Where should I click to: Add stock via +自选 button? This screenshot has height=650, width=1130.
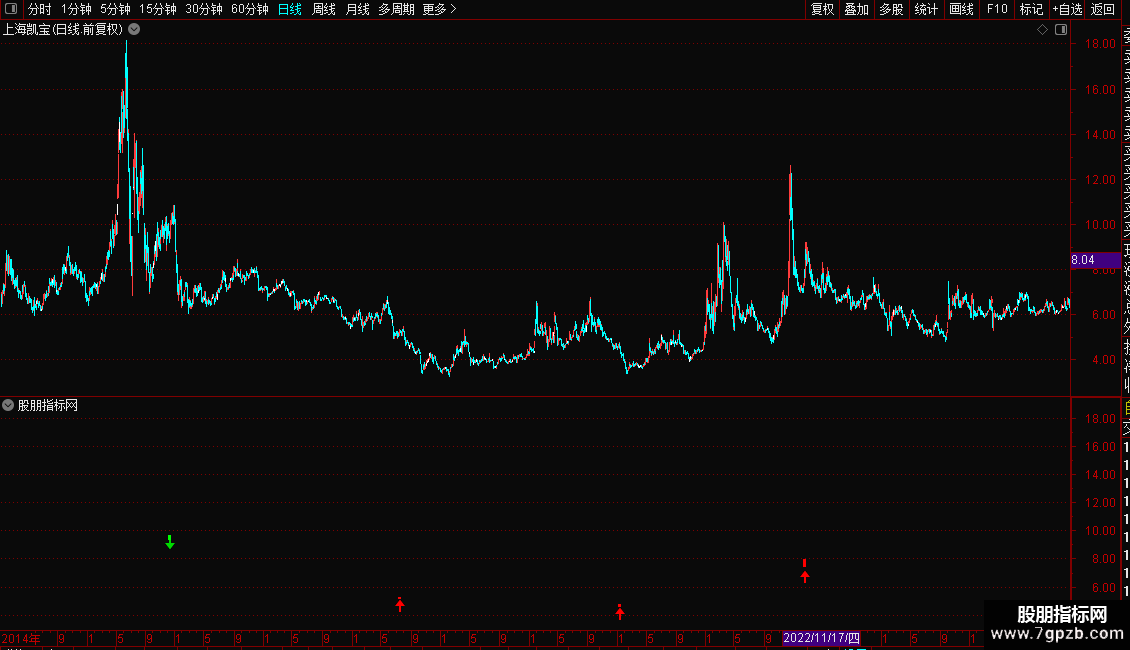point(1067,9)
